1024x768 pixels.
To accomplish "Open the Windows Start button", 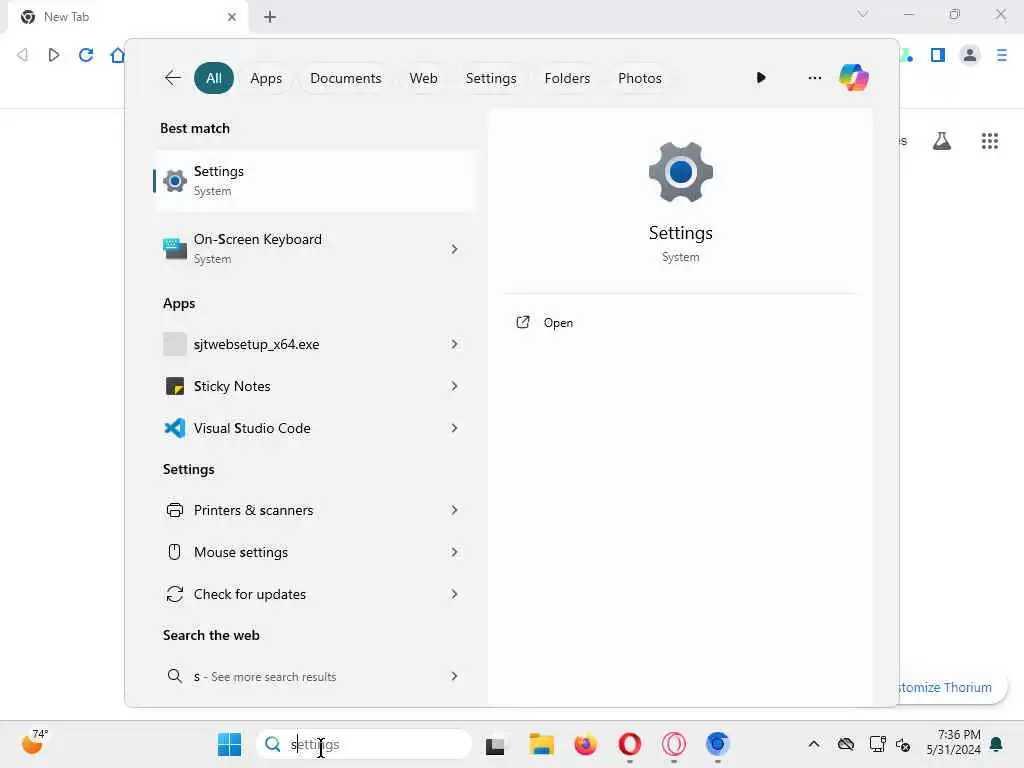I will coord(229,744).
